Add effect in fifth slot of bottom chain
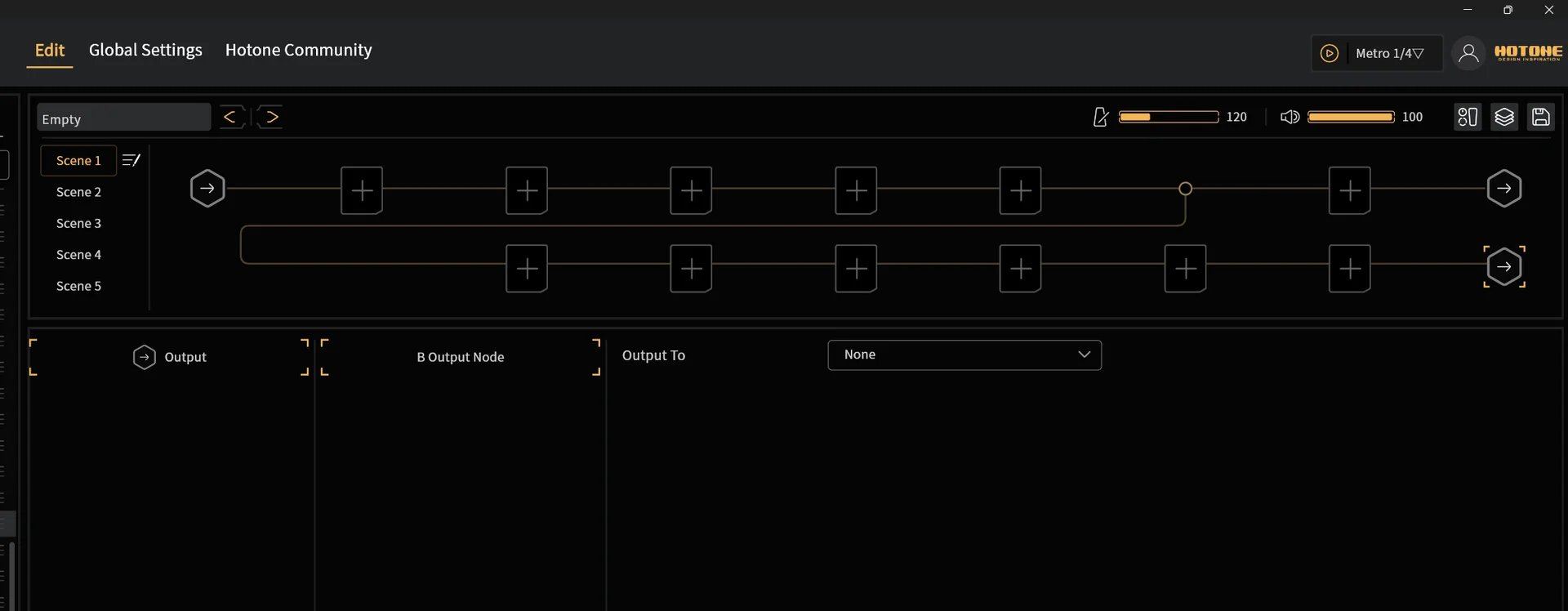Screen dimensions: 1568x611 tap(1185, 268)
